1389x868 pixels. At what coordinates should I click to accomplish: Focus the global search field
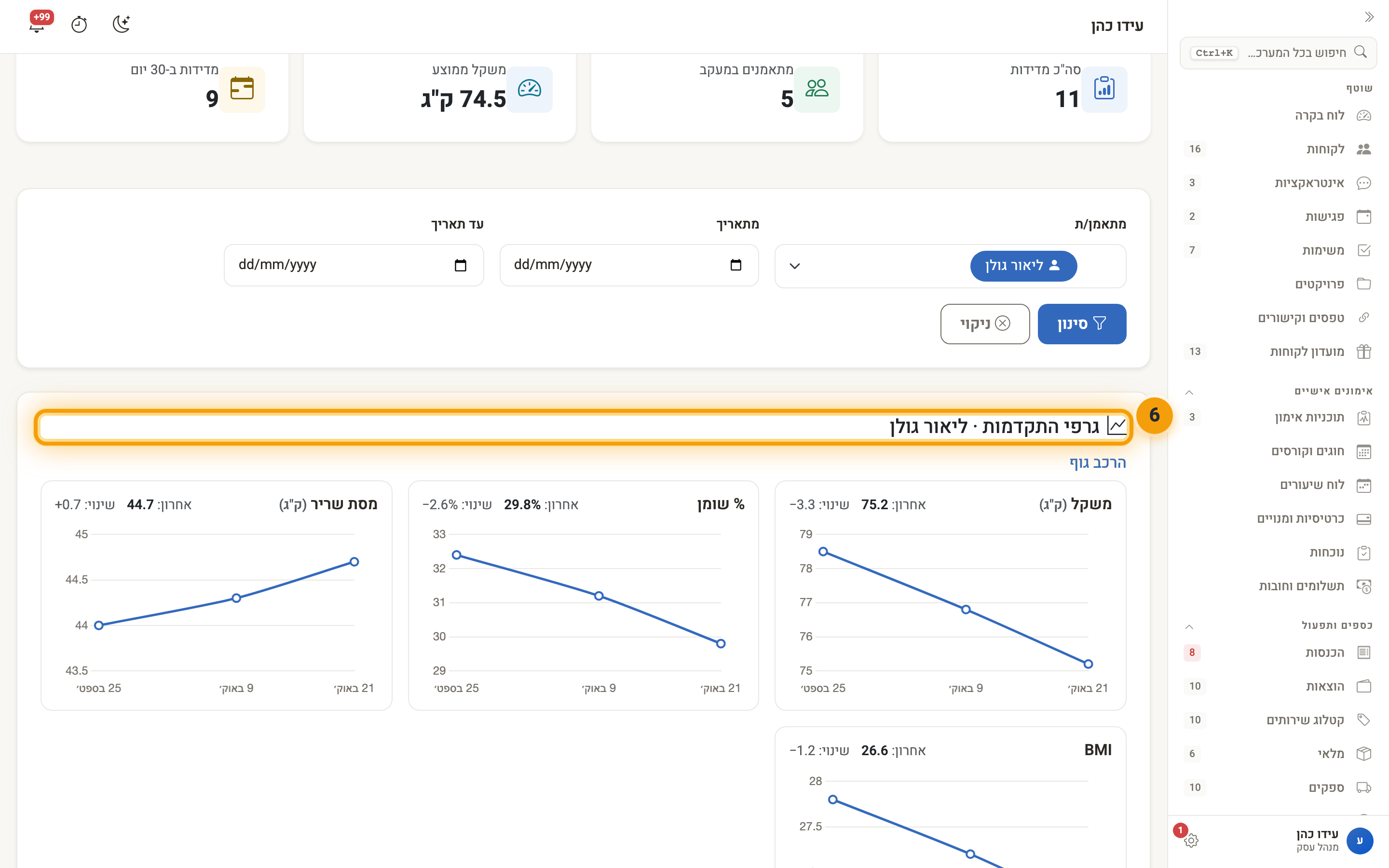point(1278,53)
